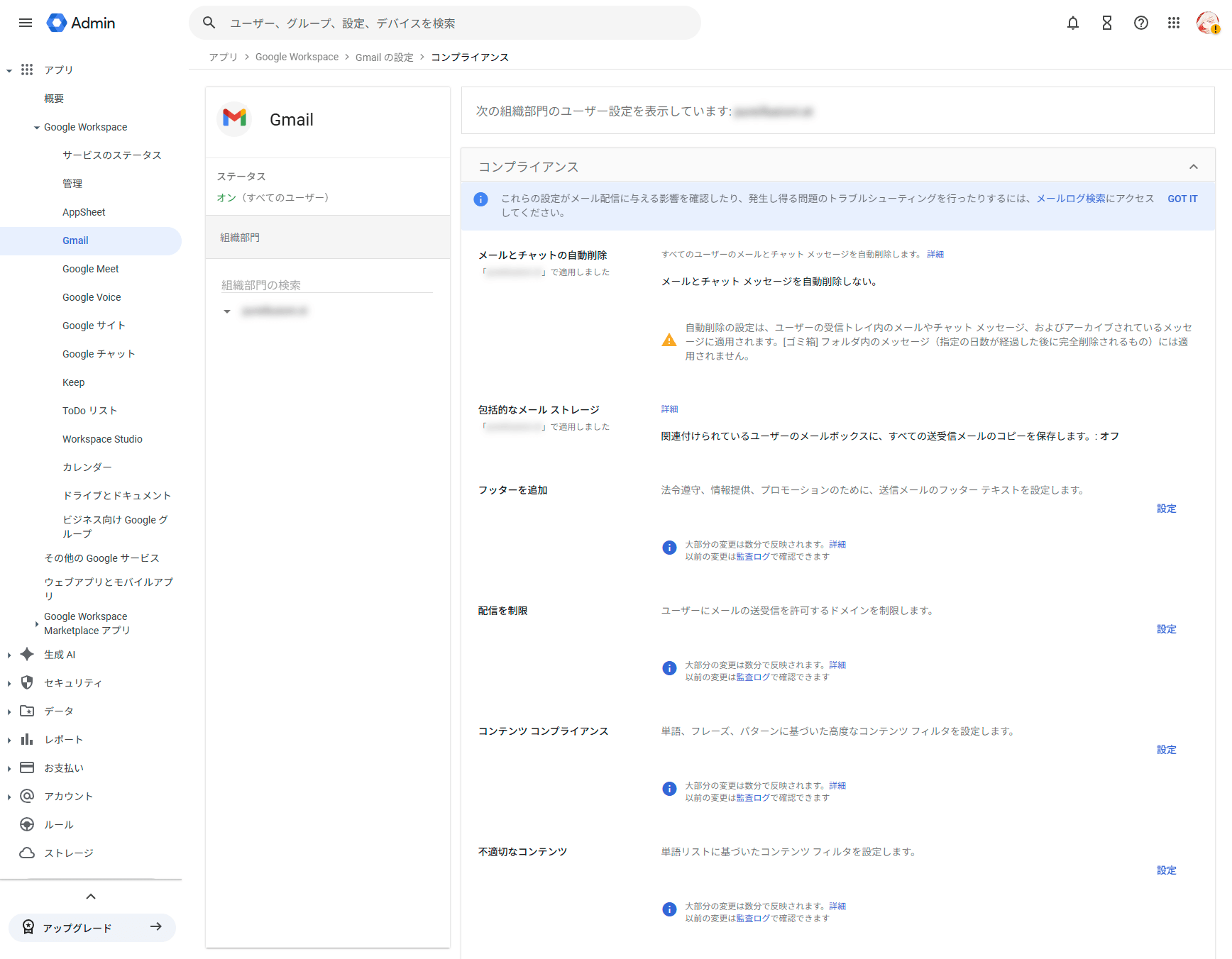Image resolution: width=1232 pixels, height=959 pixels.
Task: Expand the セキュリティ sidebar section
Action: (9, 683)
